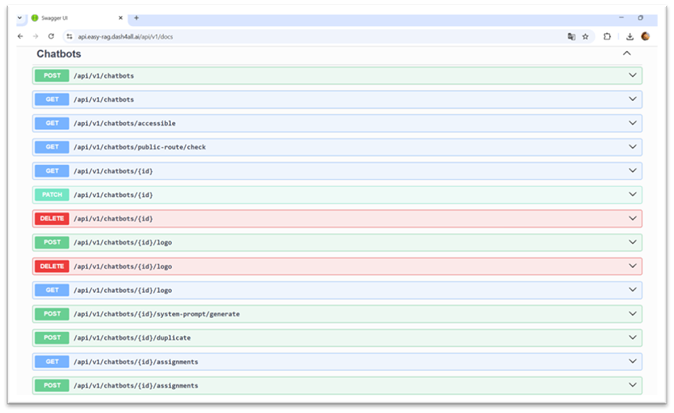Click path text /api/v1/chatbots/public-route/check
This screenshot has width=674, height=413.
[140, 147]
